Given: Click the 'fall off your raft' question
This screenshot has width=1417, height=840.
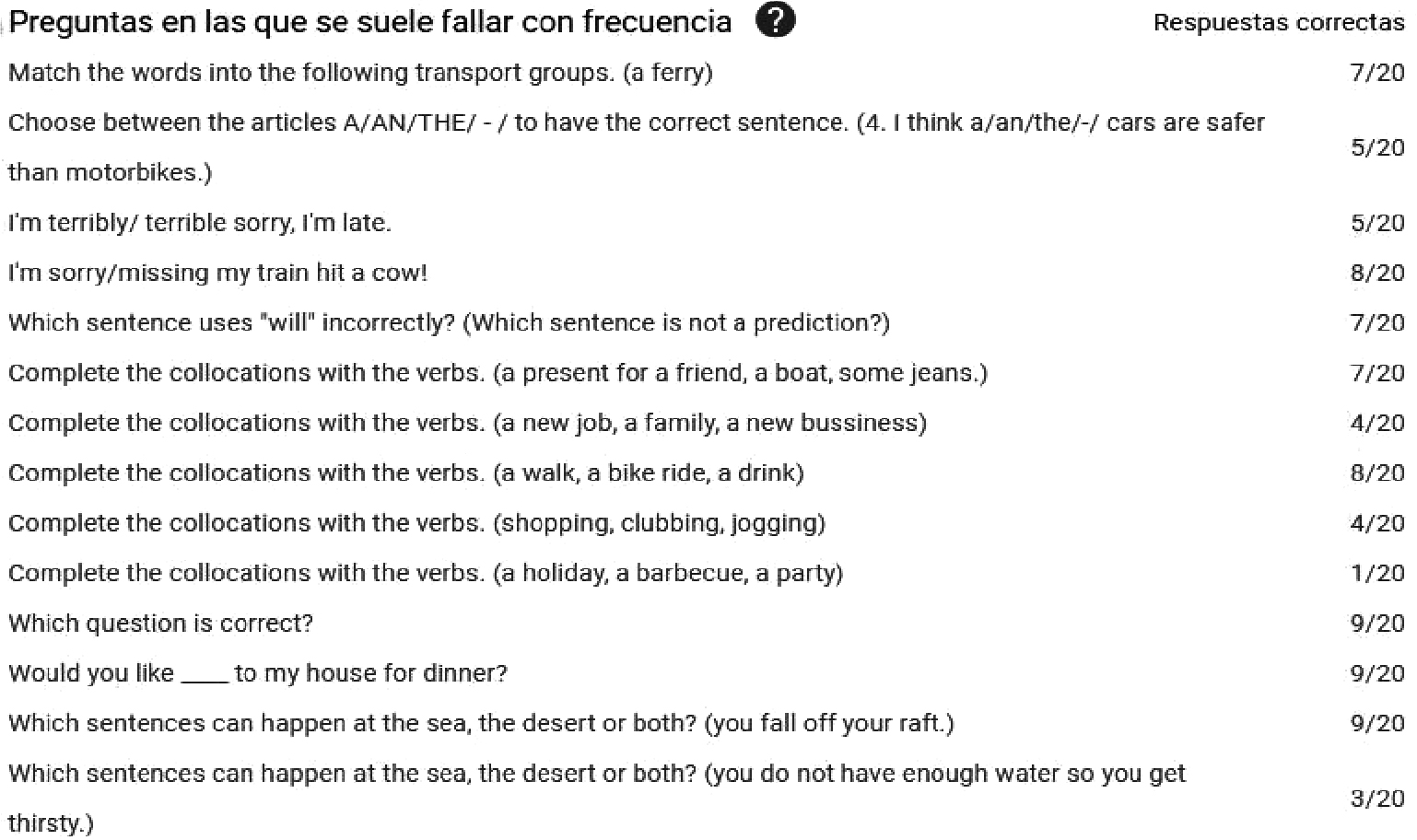Looking at the screenshot, I should coord(481,723).
